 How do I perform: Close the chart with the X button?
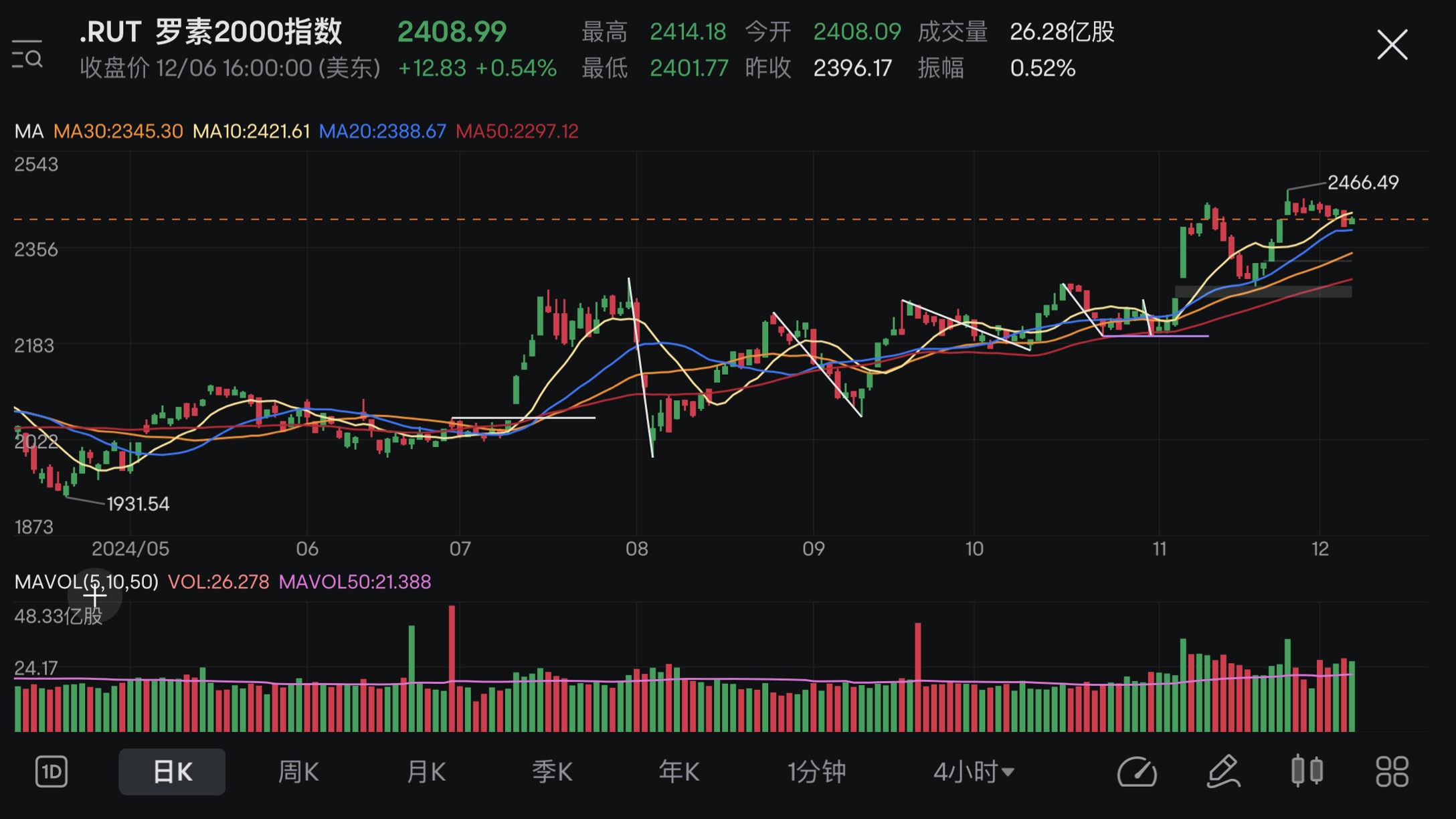(1392, 45)
